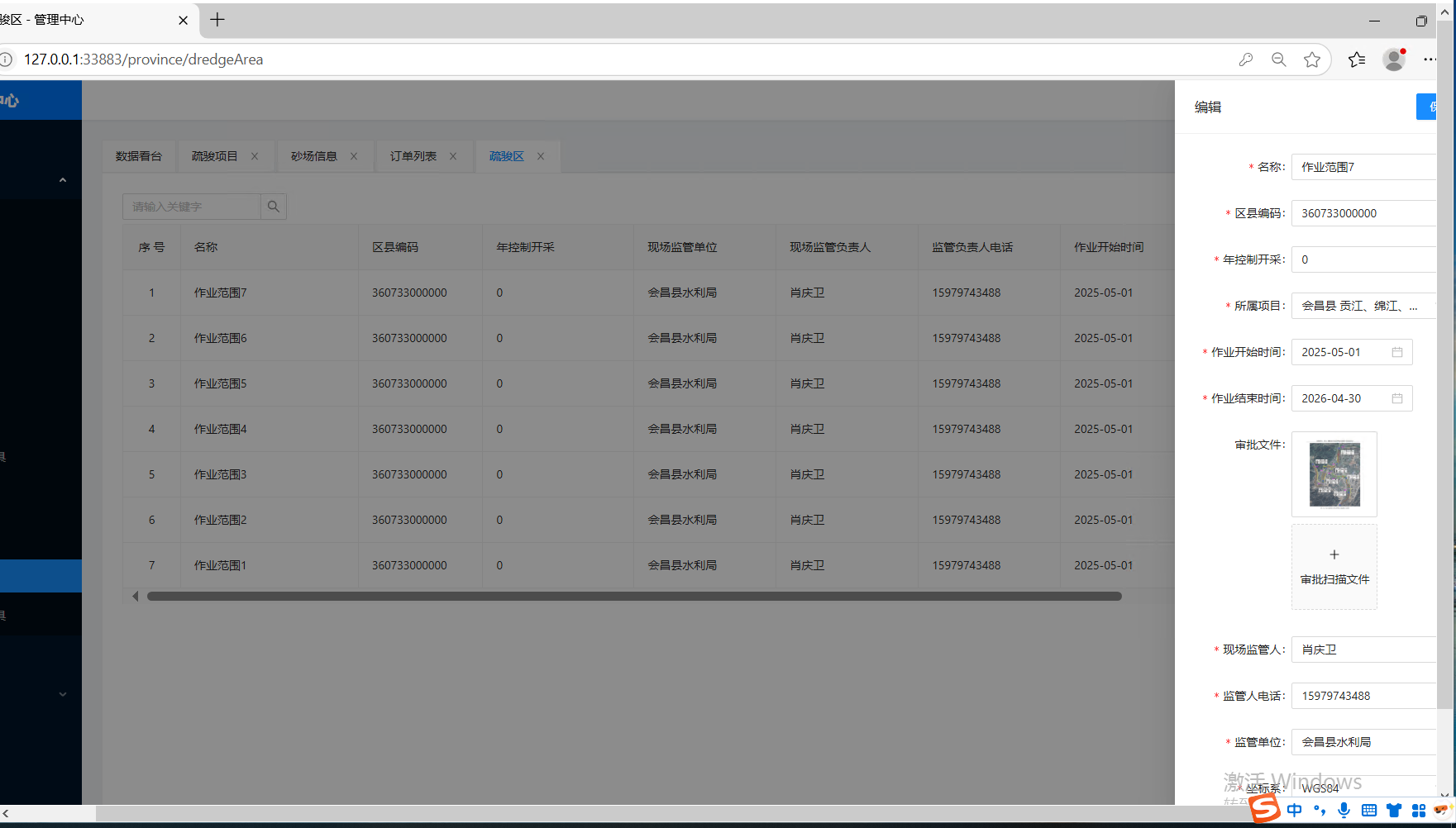Open calendar icon for 作业开始时间
Image resolution: width=1456 pixels, height=828 pixels.
coord(1397,352)
